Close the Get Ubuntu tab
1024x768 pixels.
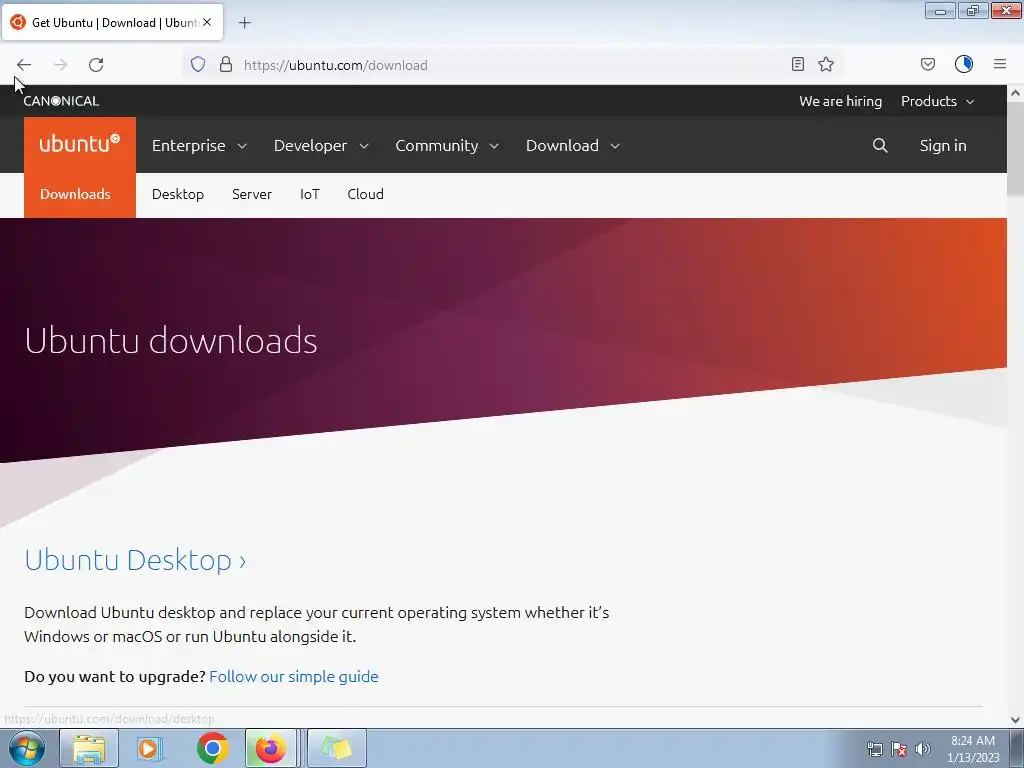click(x=206, y=22)
